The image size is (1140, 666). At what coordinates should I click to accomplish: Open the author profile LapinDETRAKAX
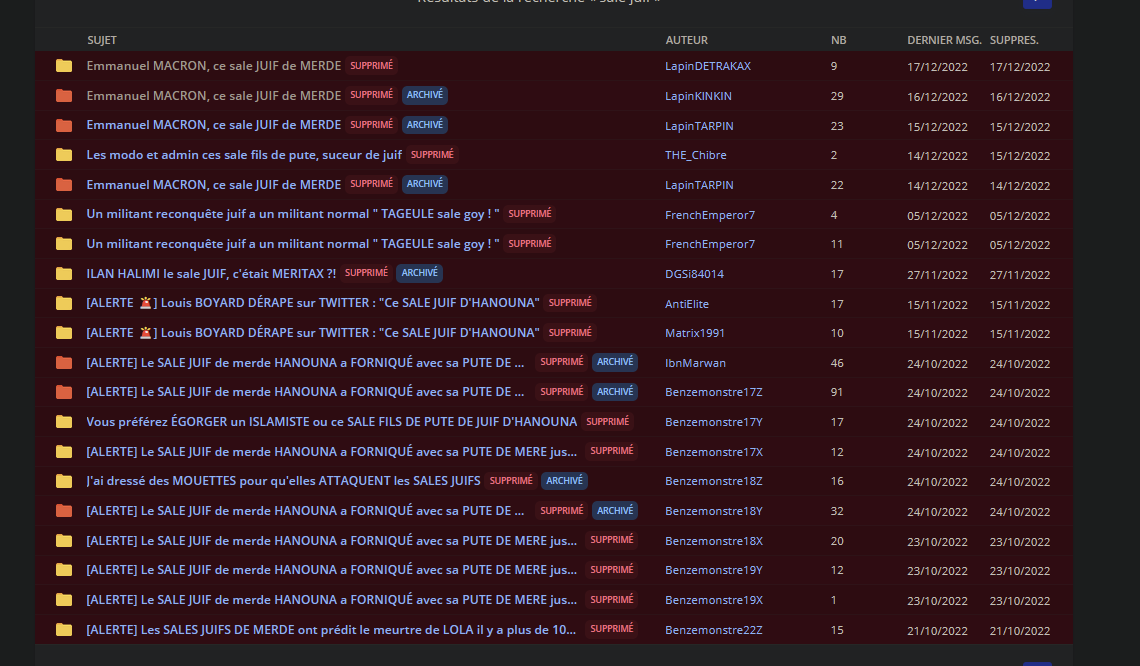tap(707, 66)
